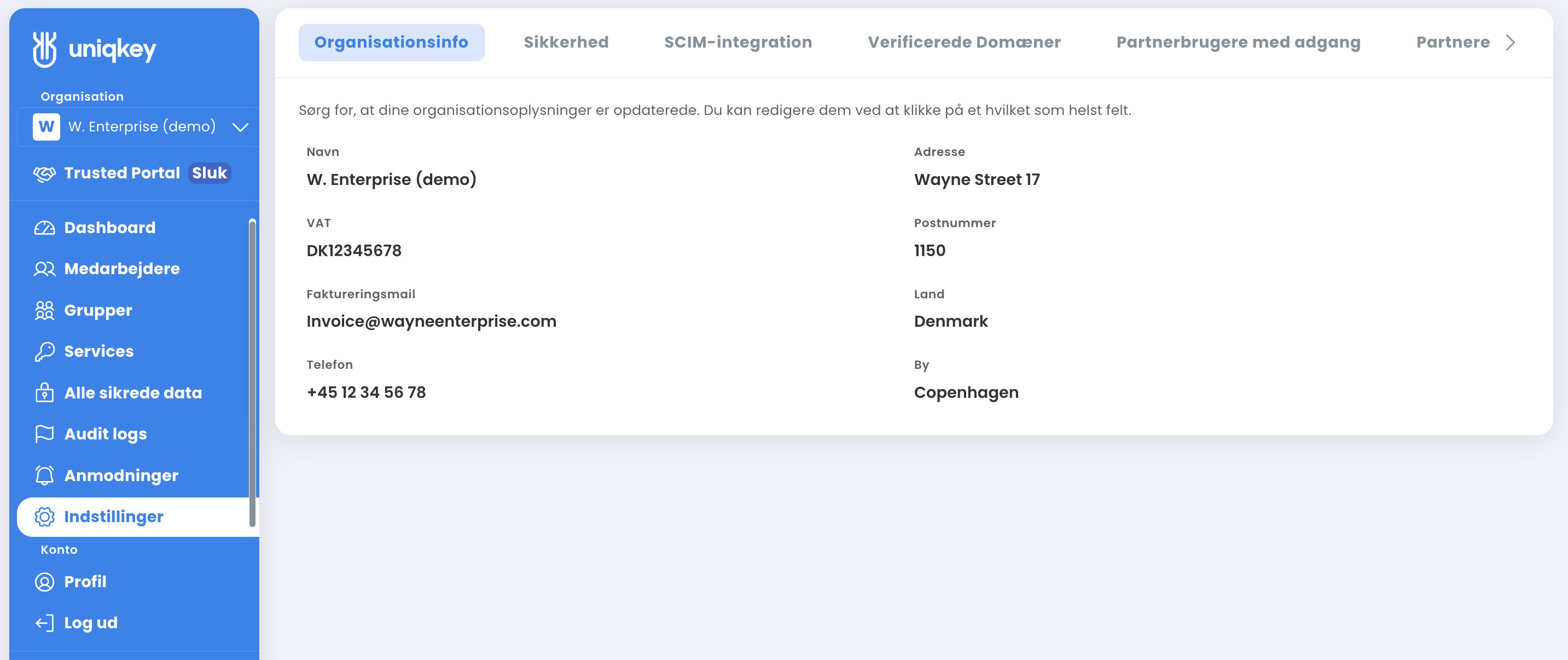Open Alle sikrede data lock icon
The image size is (1568, 660).
[44, 393]
